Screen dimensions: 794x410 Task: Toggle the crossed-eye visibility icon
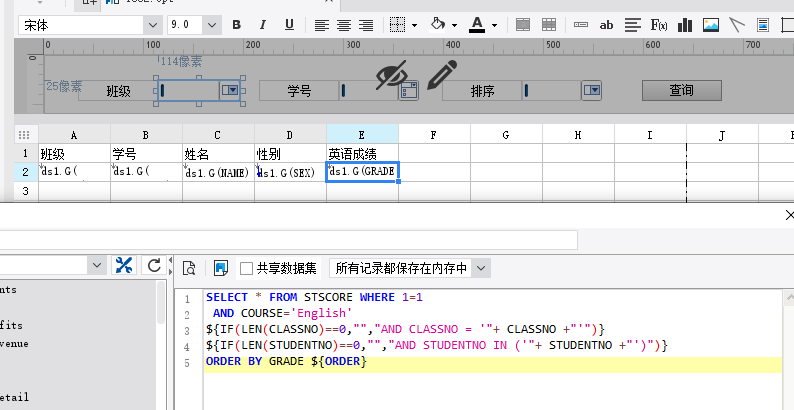point(392,75)
